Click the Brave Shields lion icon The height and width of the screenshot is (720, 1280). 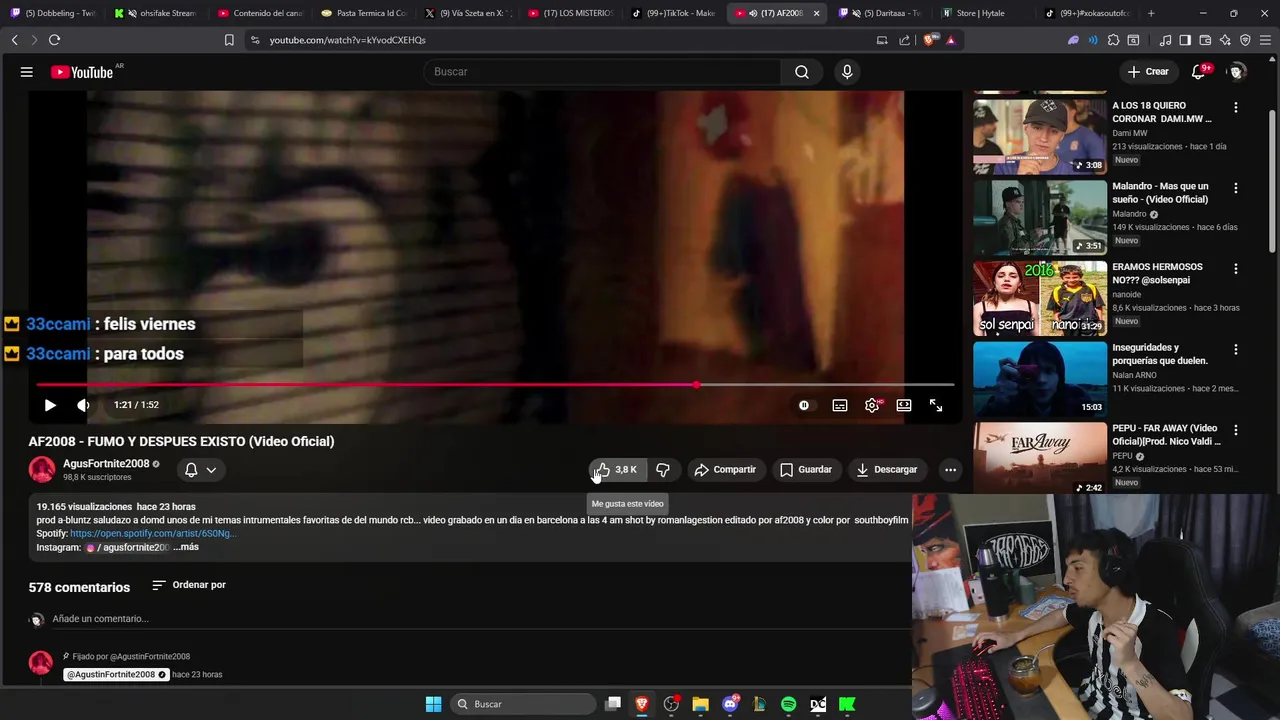pyautogui.click(x=930, y=40)
